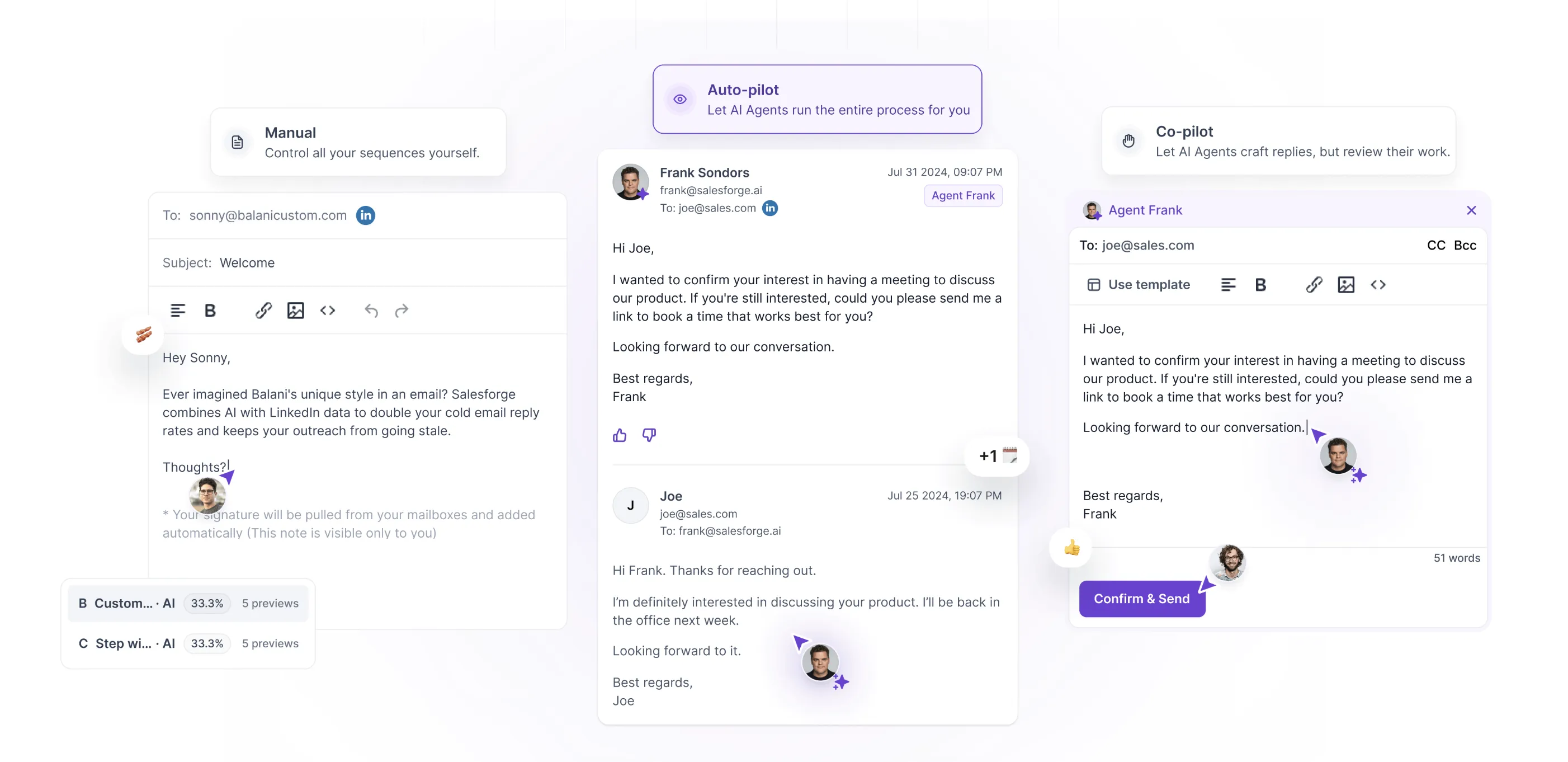The image size is (1568, 762).
Task: Click the undo arrow in manual email editor
Action: pos(370,310)
